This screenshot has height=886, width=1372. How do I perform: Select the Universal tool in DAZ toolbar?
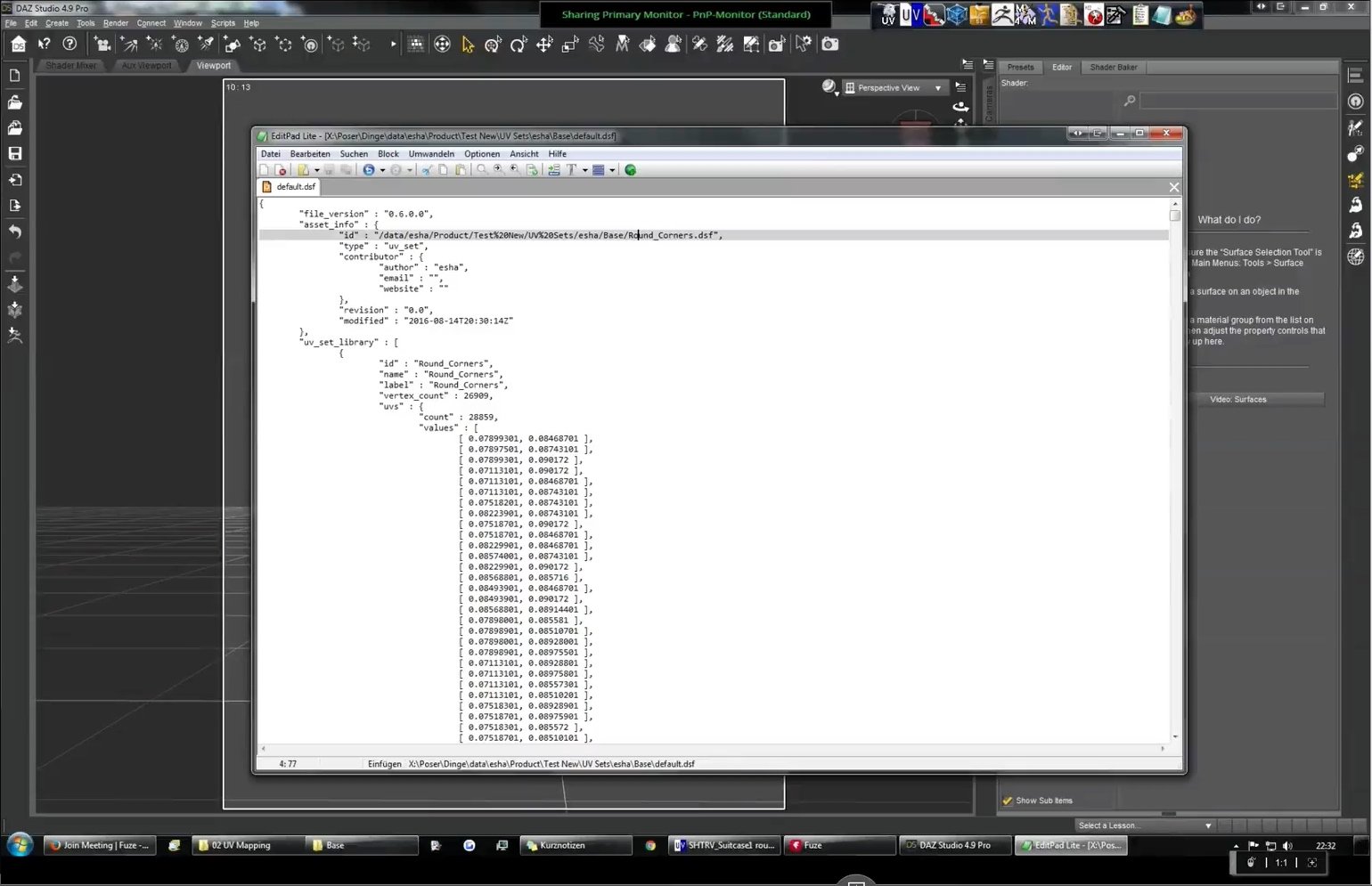493,44
